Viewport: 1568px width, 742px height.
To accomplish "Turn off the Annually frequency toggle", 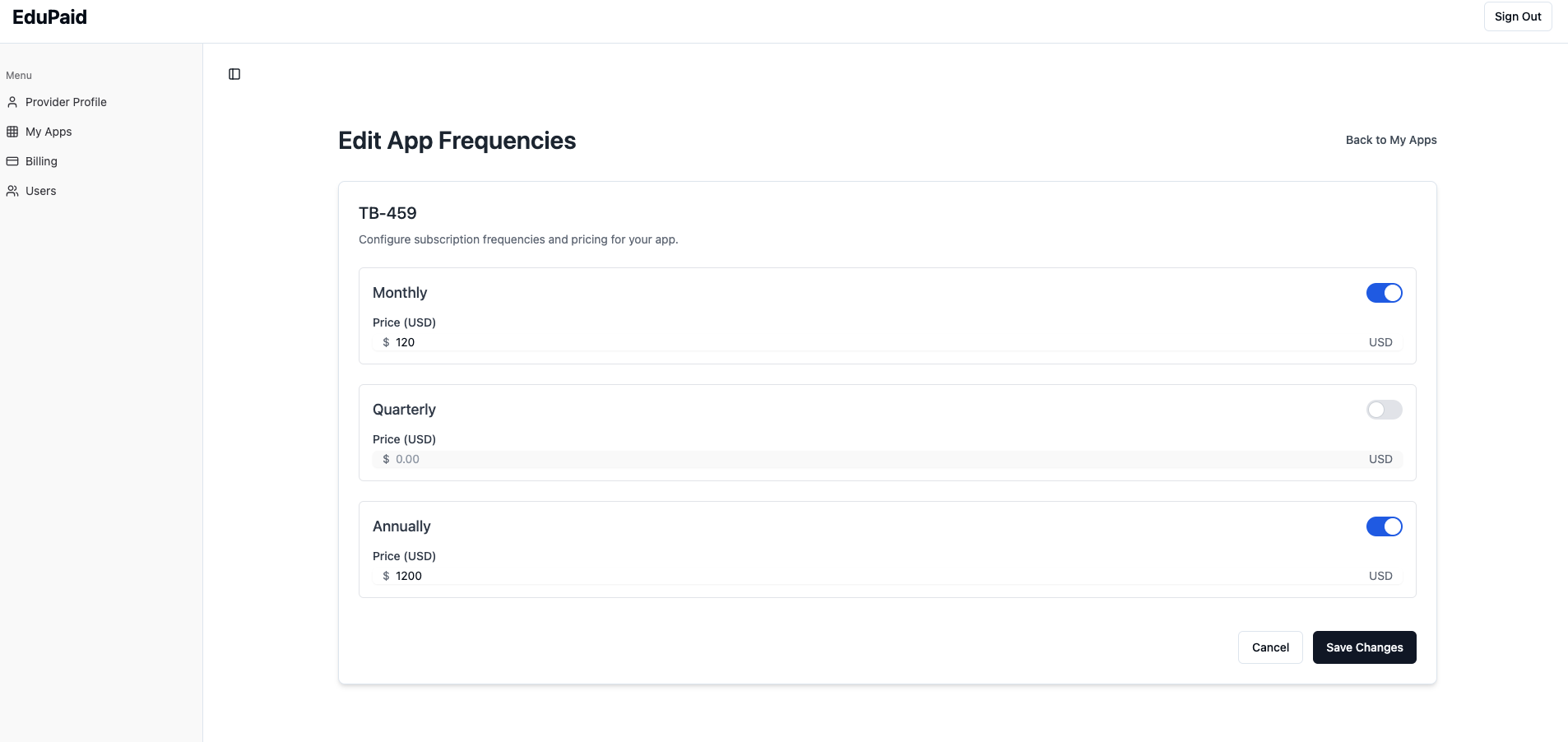I will coord(1384,526).
